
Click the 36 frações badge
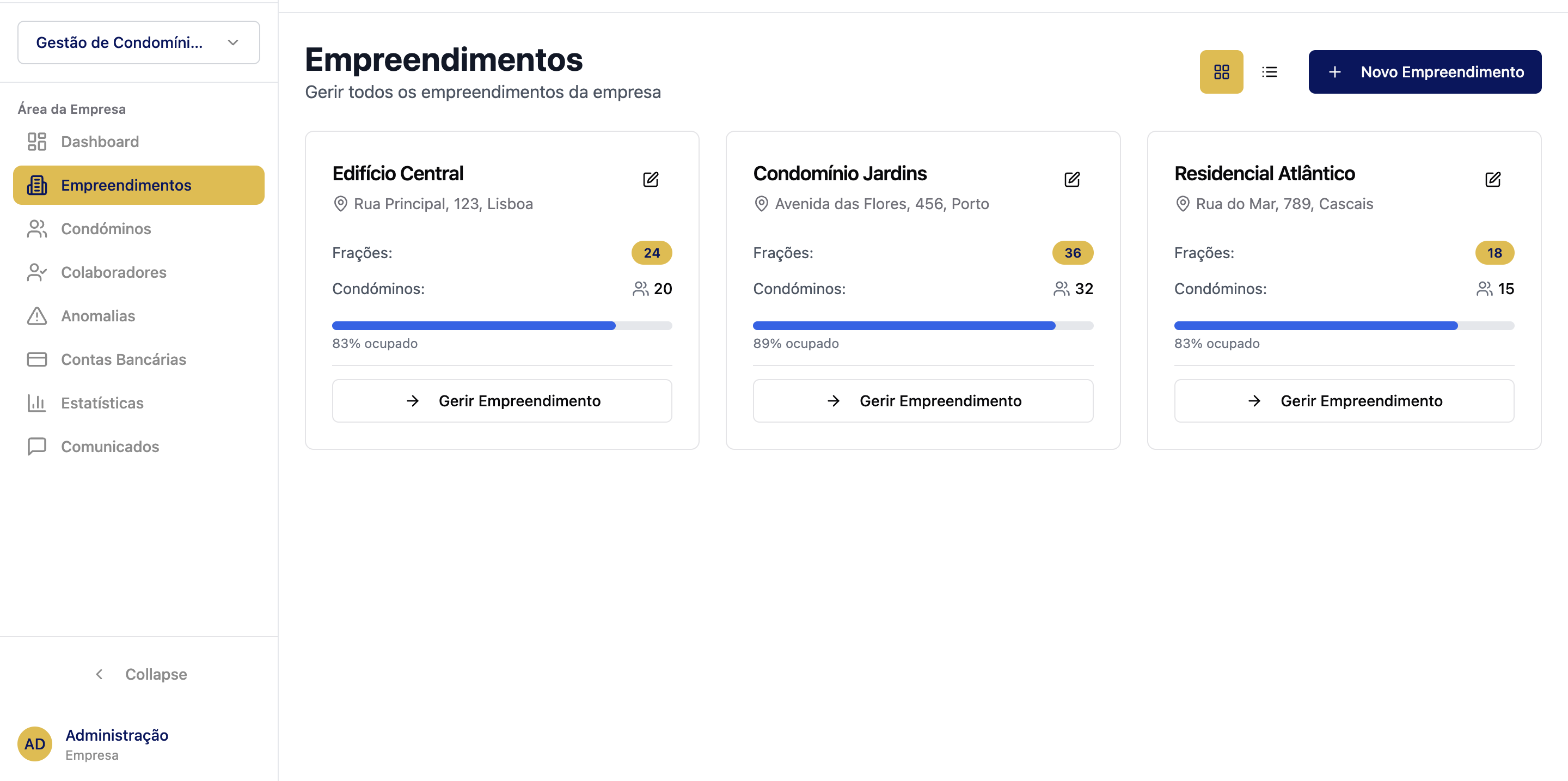pos(1072,253)
